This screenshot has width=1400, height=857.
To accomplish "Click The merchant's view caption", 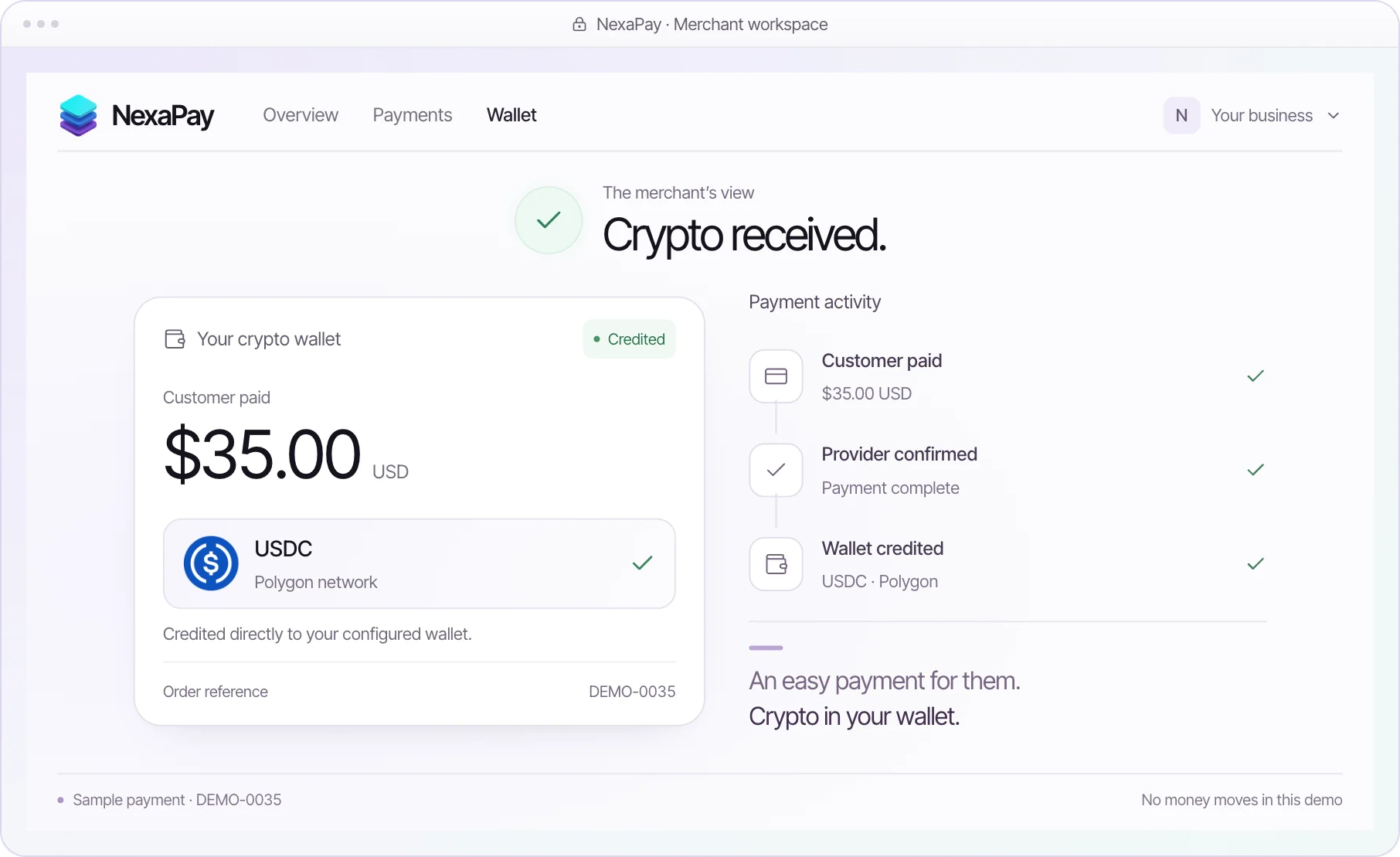I will (x=678, y=193).
